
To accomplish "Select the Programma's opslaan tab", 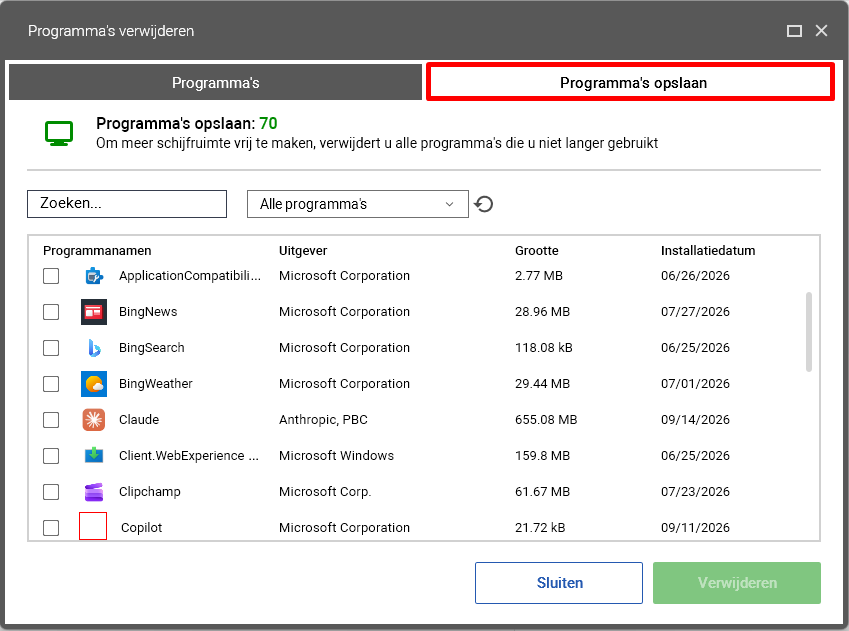I will pyautogui.click(x=630, y=82).
